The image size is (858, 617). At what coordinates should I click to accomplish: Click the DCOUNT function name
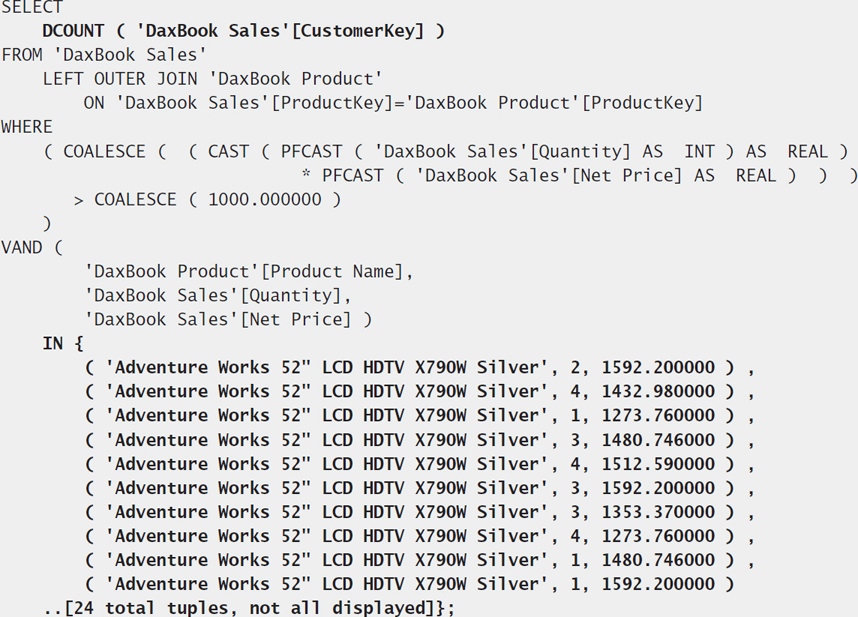coord(73,31)
